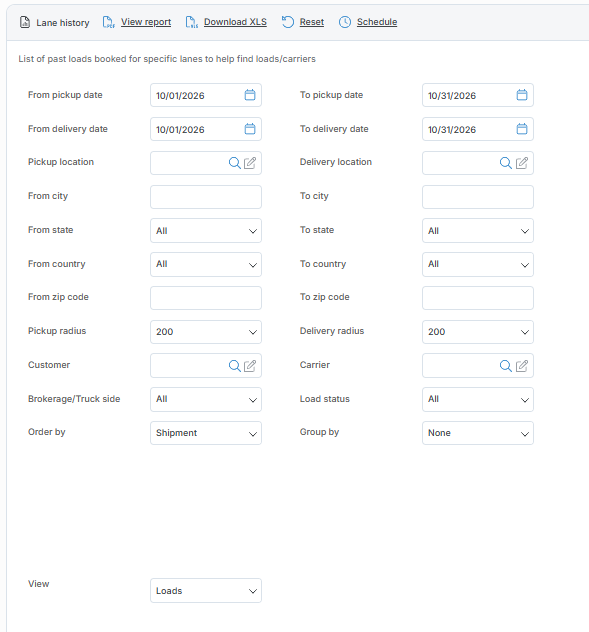Click the Pickup location label
This screenshot has height=632, width=589.
coord(61,162)
